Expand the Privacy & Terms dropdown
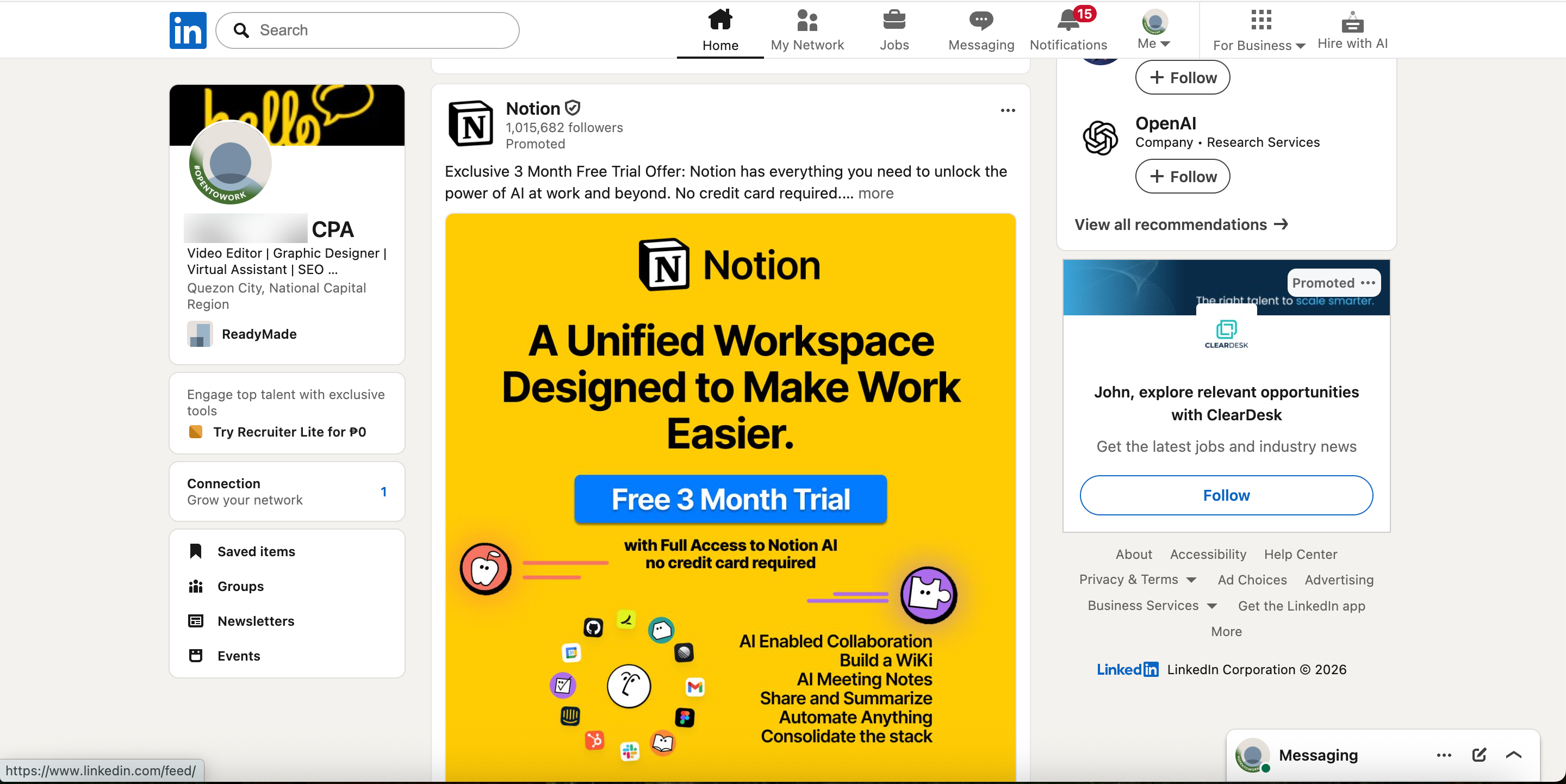1566x784 pixels. click(1138, 579)
